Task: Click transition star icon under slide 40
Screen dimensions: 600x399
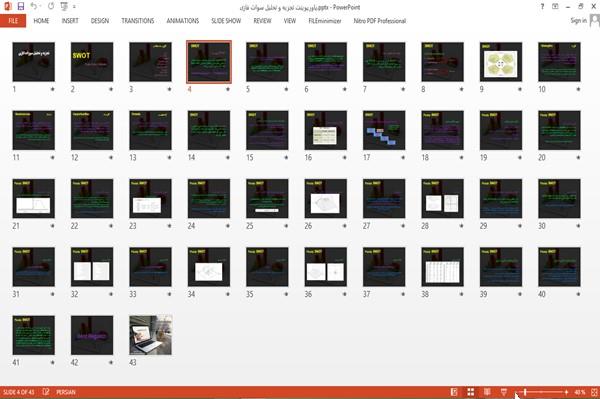Action: 578,294
